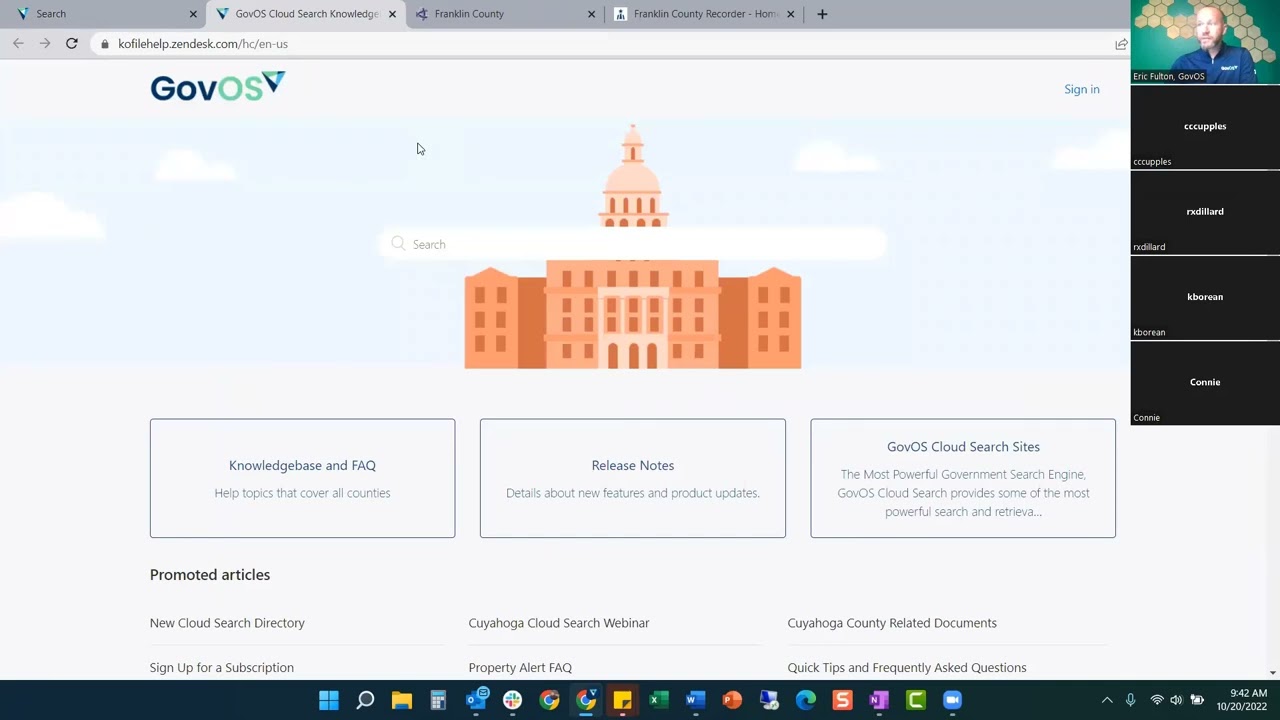
Task: Click the address bar URL
Action: coord(203,44)
